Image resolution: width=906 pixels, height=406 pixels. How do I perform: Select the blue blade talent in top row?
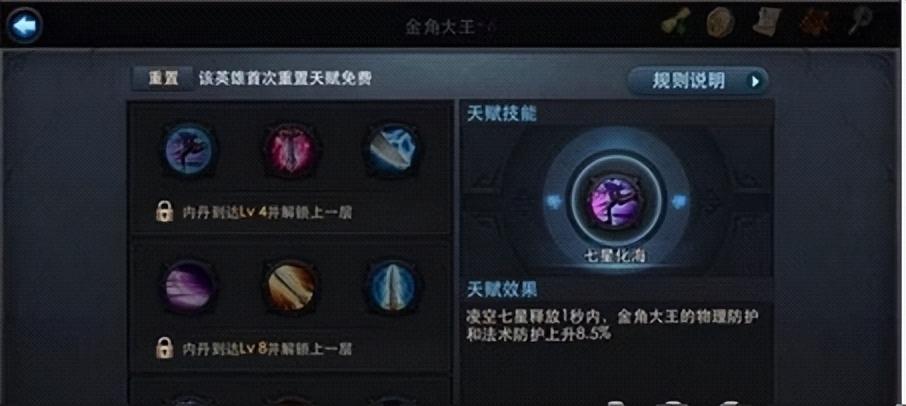coord(392,149)
